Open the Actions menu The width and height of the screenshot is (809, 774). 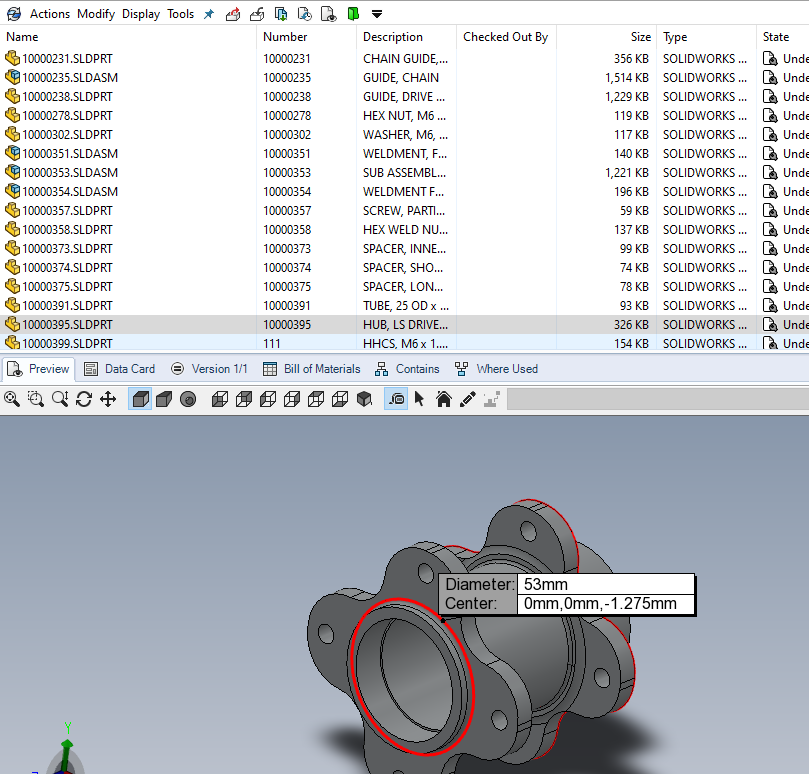click(50, 14)
